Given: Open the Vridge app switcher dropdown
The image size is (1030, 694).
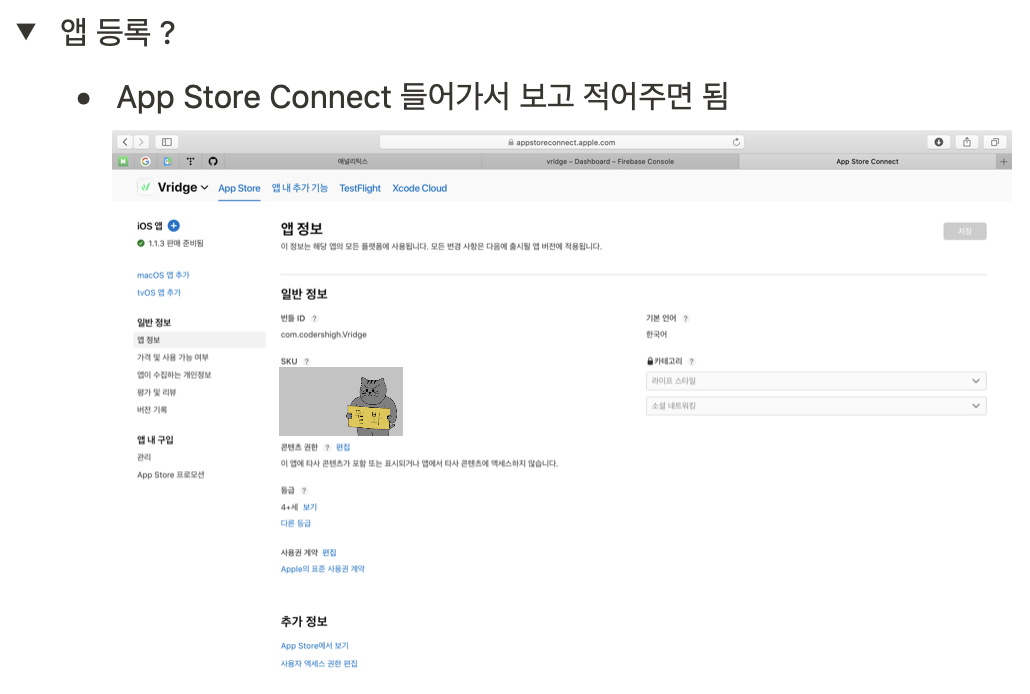Looking at the screenshot, I should point(183,187).
